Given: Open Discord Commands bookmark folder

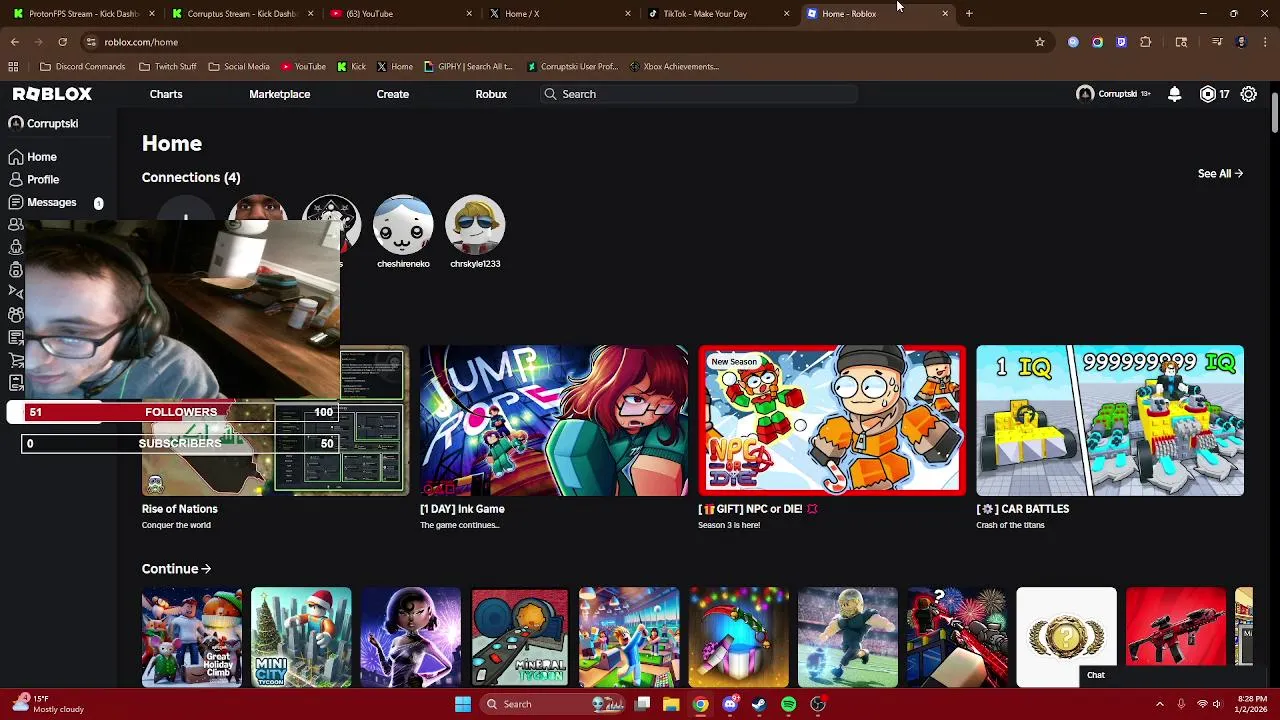Looking at the screenshot, I should [x=83, y=67].
